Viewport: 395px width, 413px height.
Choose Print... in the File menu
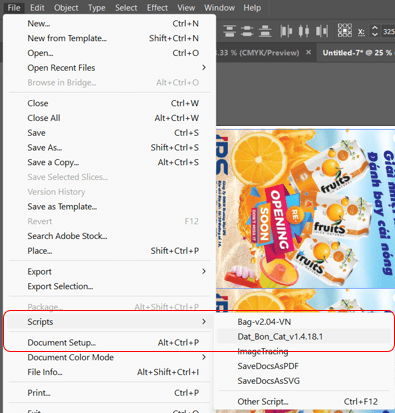coord(110,393)
